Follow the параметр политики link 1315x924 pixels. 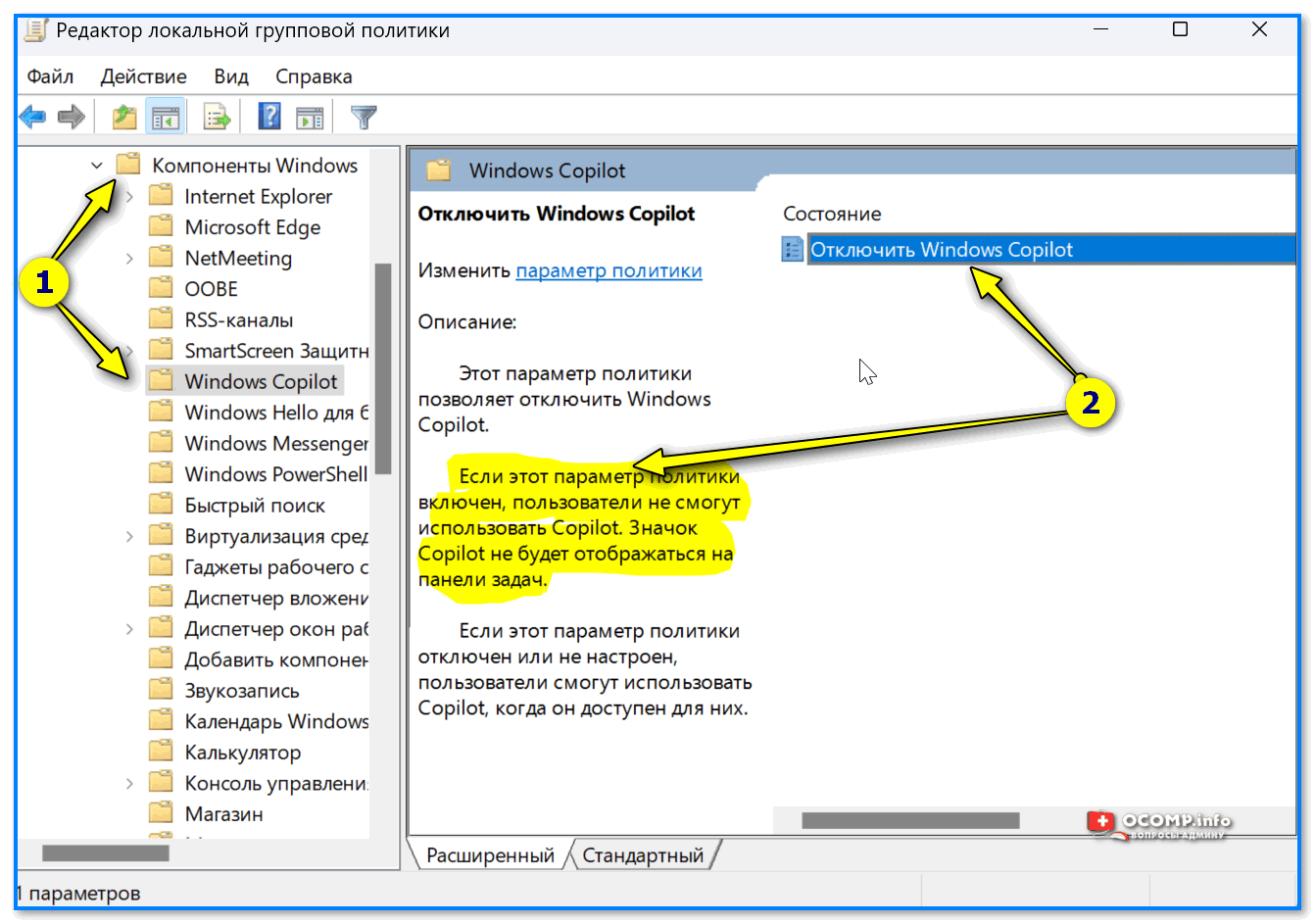[609, 270]
